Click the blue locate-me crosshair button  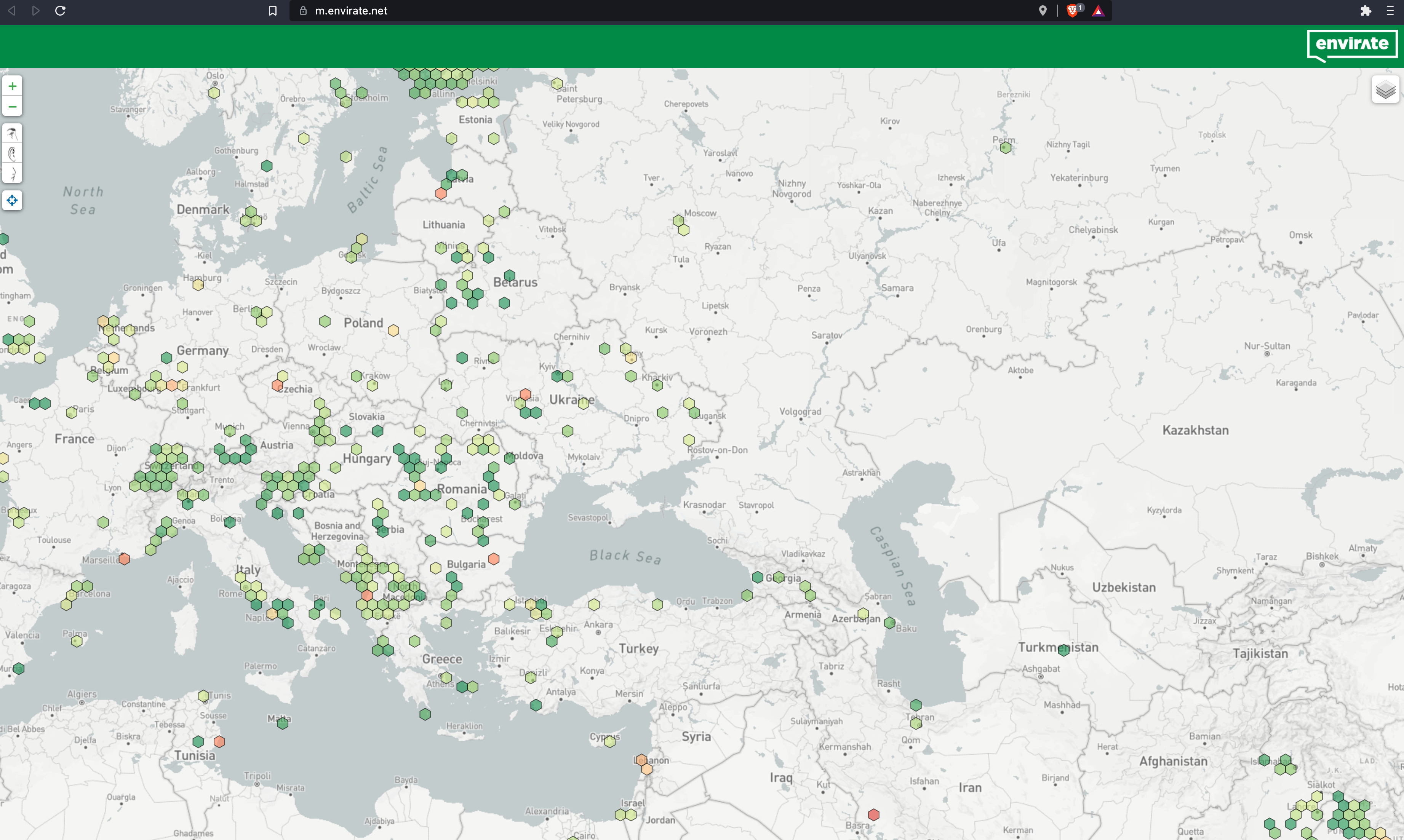point(12,200)
